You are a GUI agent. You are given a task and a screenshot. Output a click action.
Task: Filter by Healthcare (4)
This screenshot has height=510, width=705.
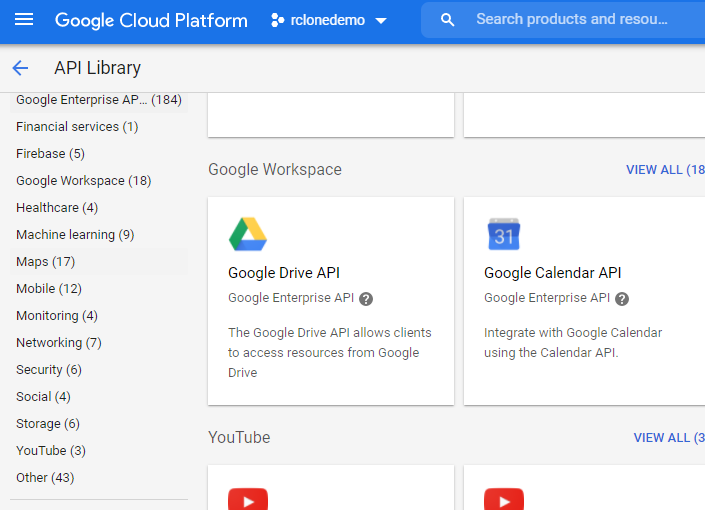pyautogui.click(x=57, y=208)
